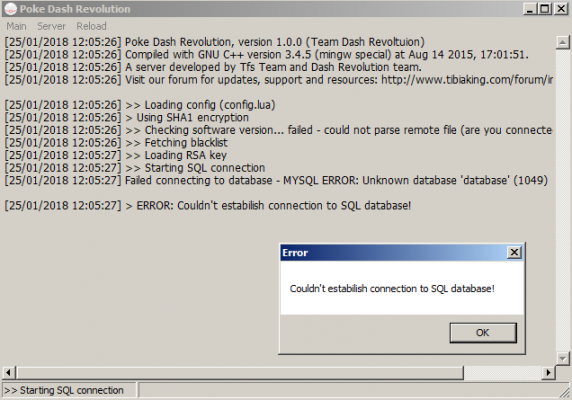This screenshot has width=572, height=400.
Task: Minimize the Poke Dash Revolution window
Action: pyautogui.click(x=530, y=9)
